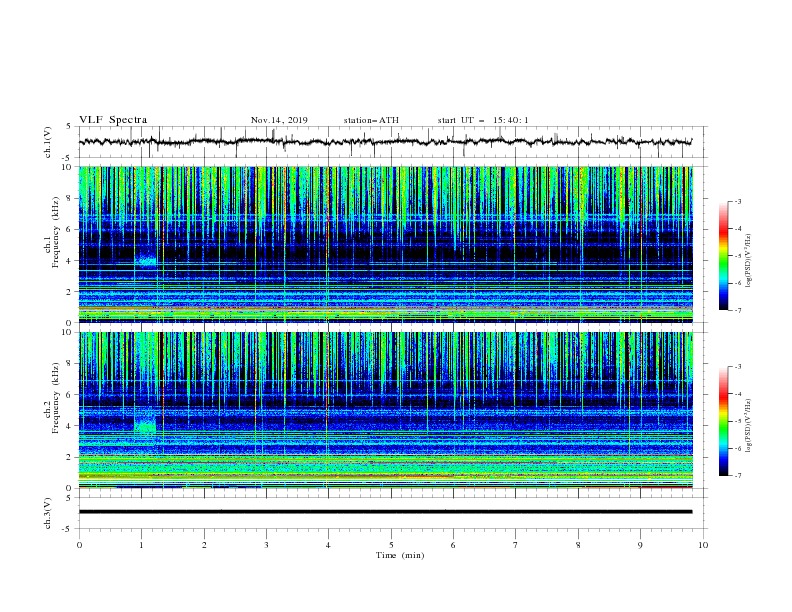Click the "8" kHz tick of ch.1 spectrogram
The width and height of the screenshot is (792, 612).
(71, 198)
